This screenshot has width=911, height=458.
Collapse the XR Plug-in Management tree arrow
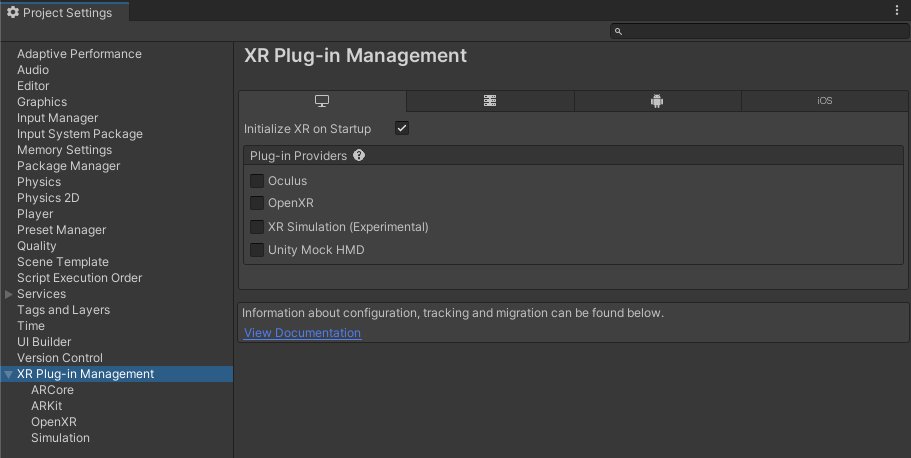pyautogui.click(x=9, y=374)
